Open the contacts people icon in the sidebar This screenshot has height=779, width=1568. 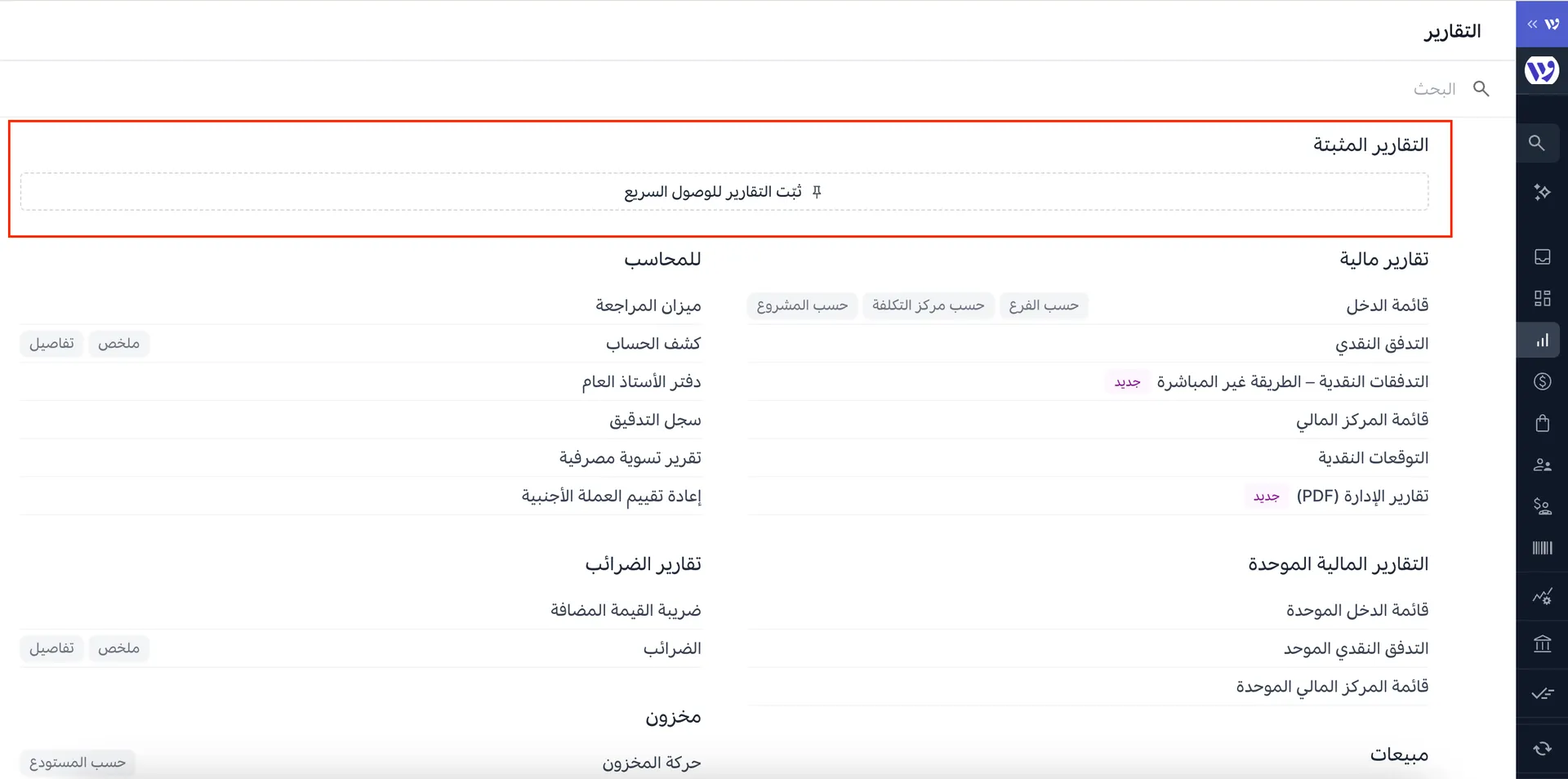point(1542,465)
